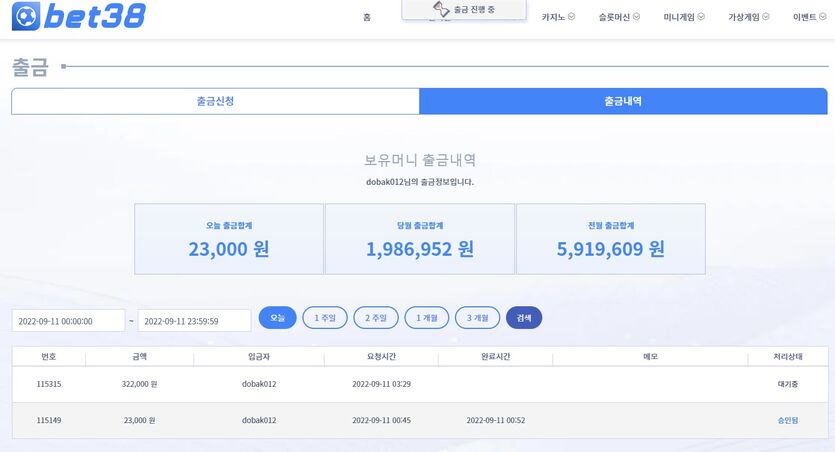Click the 보유머니 출금내역 heading

[420, 160]
